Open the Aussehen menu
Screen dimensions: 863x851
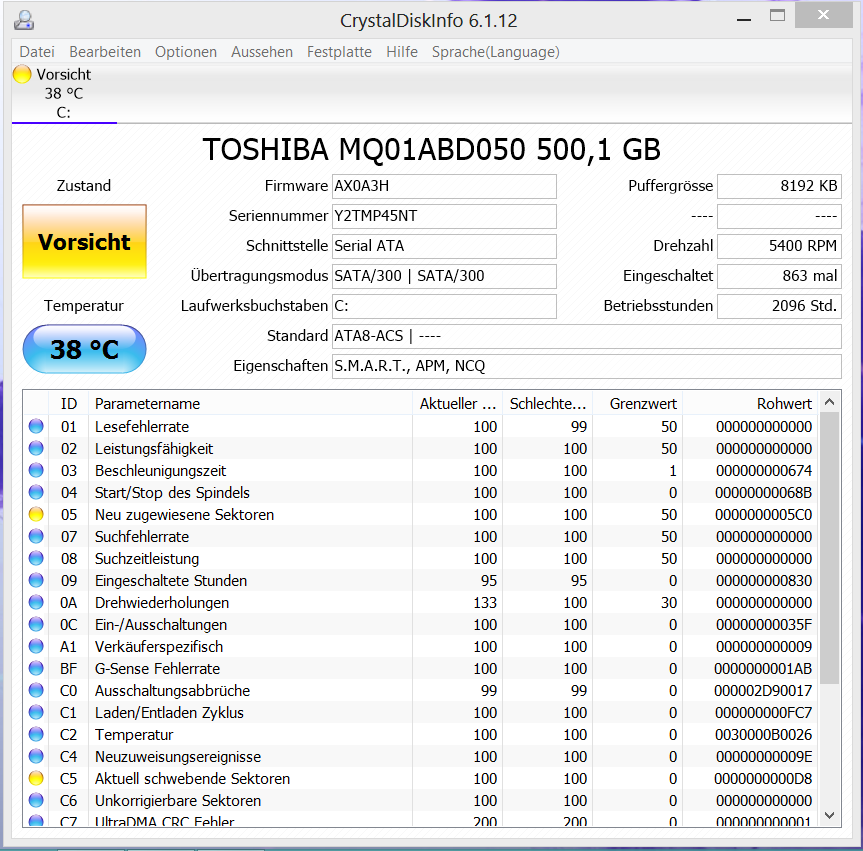(x=262, y=52)
